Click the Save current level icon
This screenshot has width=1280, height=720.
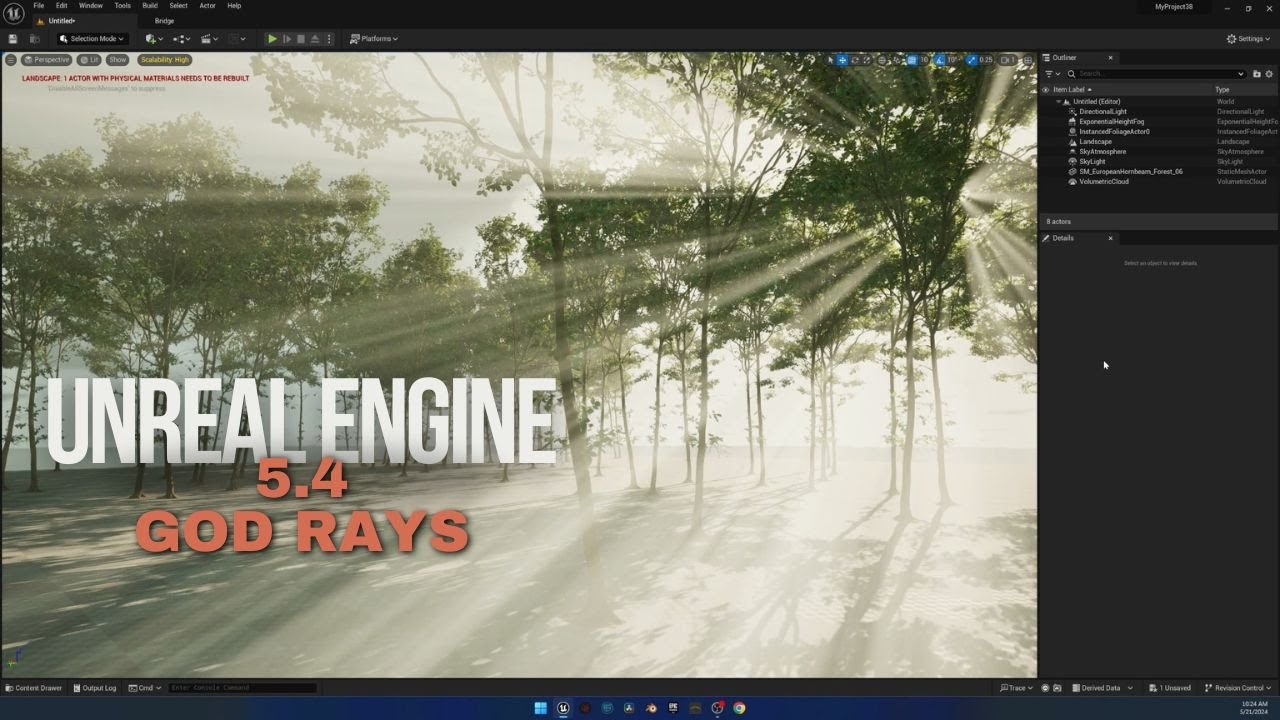click(x=13, y=39)
